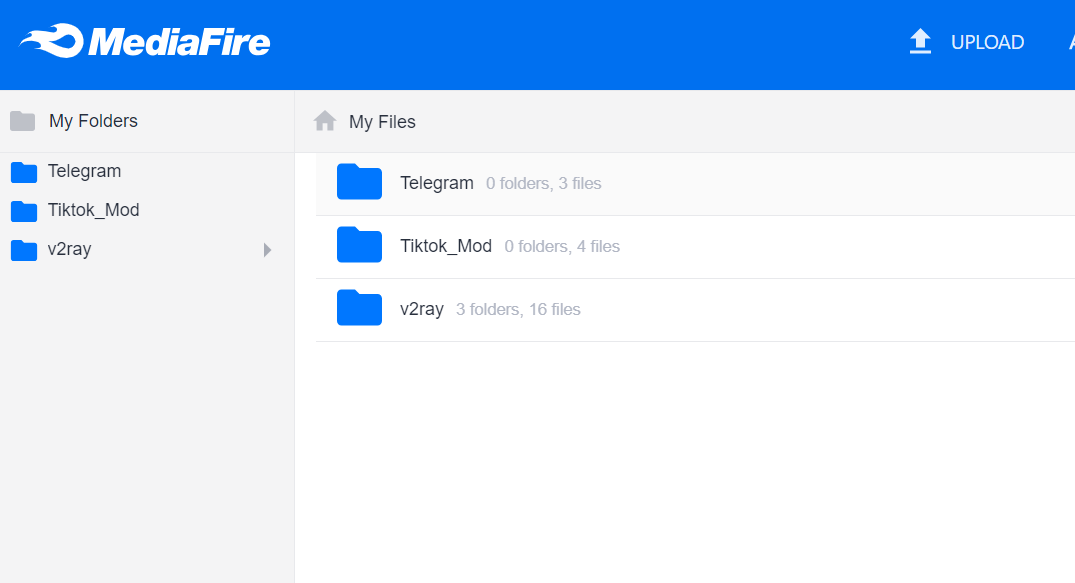Image resolution: width=1075 pixels, height=583 pixels.
Task: Click the large Telegram folder icon in file list
Action: pyautogui.click(x=359, y=182)
